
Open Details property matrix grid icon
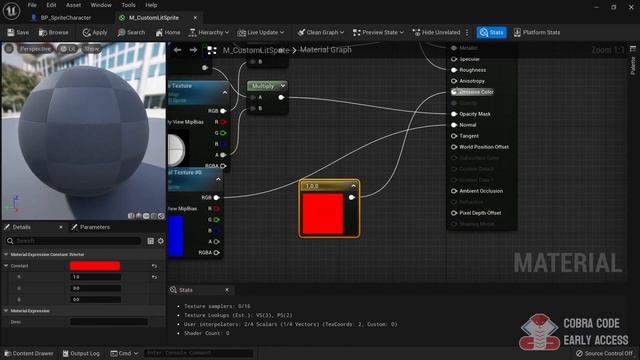[x=151, y=241]
